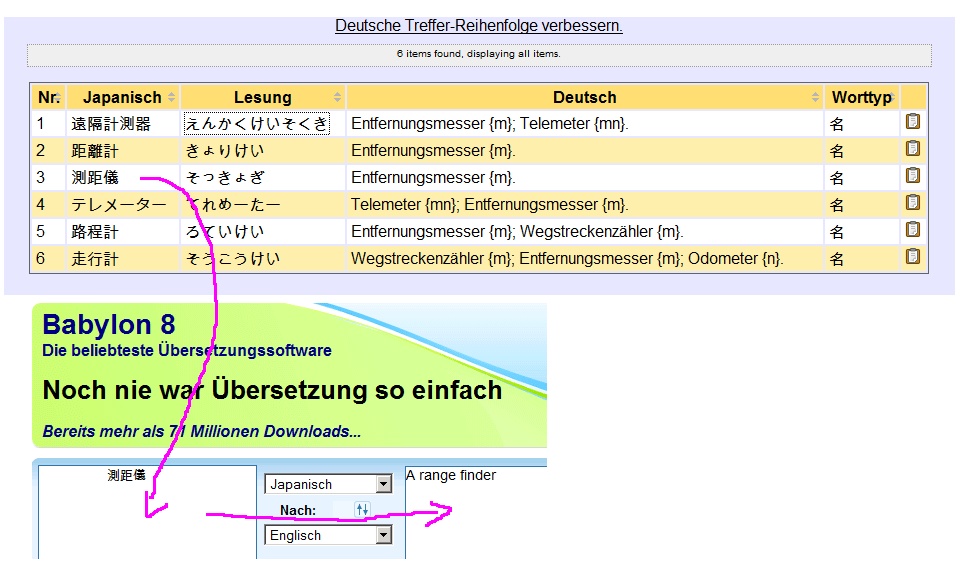Sort table by Deutsch column header
This screenshot has width=972, height=581.
tap(585, 97)
